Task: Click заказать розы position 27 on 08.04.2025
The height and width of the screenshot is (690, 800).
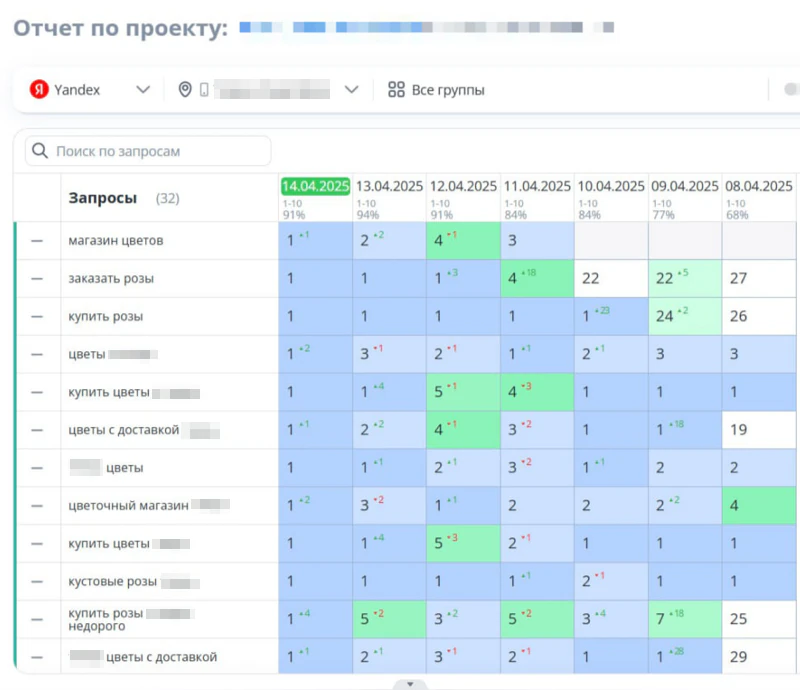Action: coord(759,279)
